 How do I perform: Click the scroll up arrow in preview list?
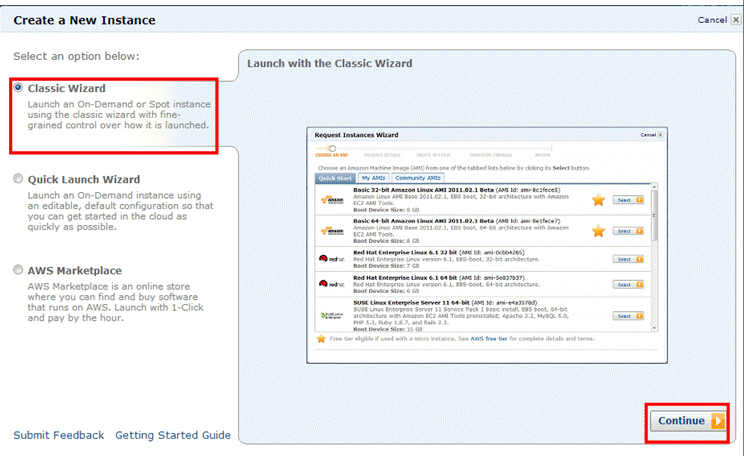[x=654, y=186]
